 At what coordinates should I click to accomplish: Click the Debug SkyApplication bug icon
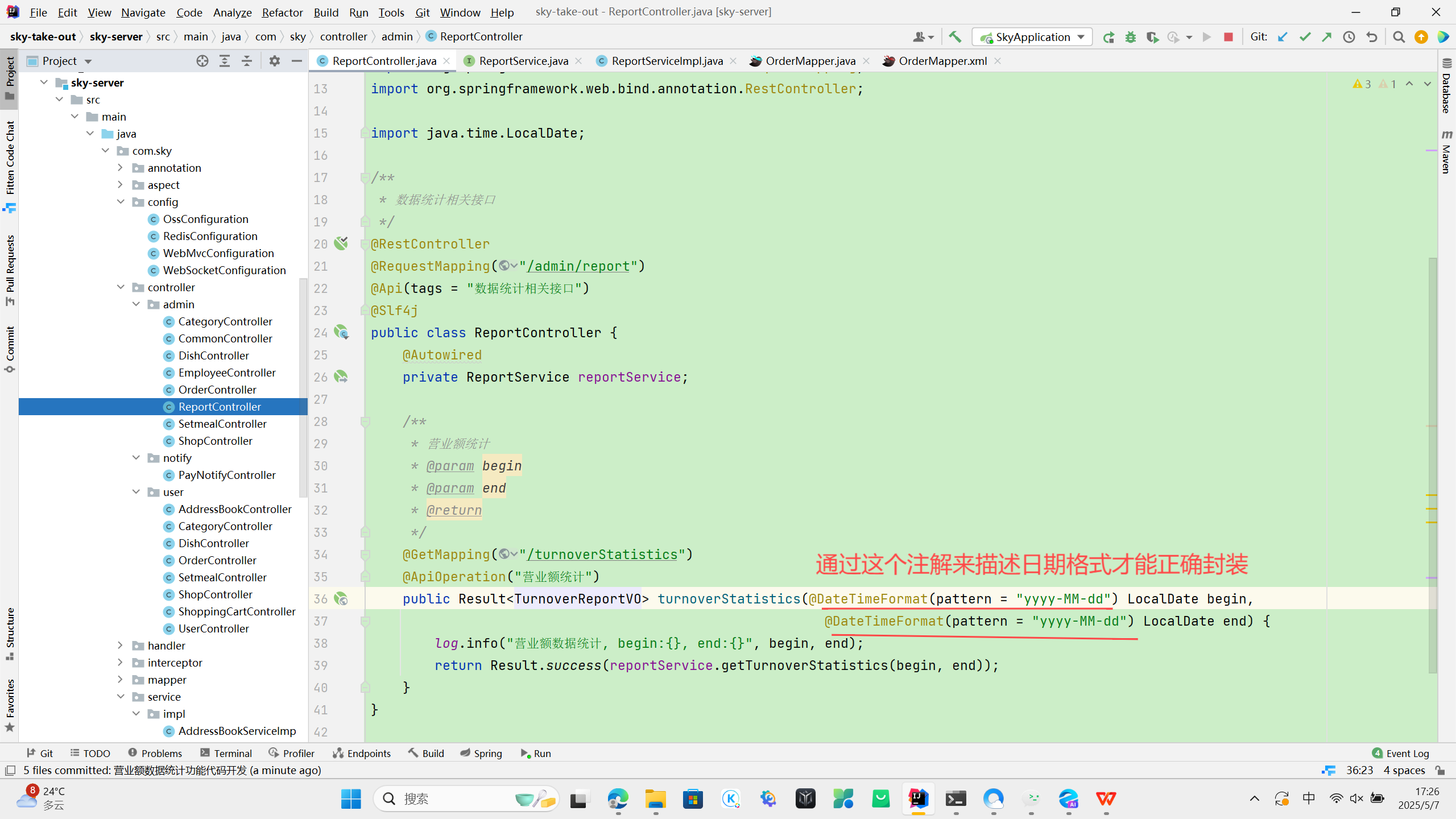1130,37
